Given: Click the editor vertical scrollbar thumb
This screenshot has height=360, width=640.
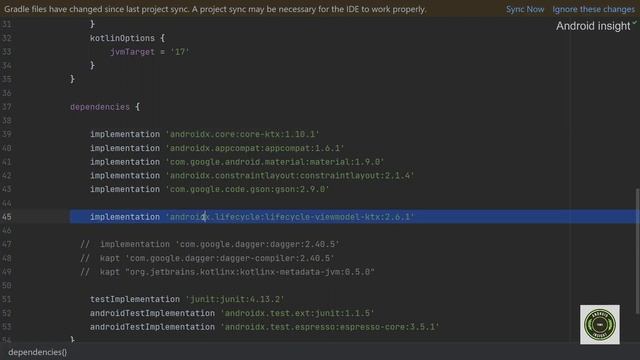Looking at the screenshot, I should pos(637,251).
